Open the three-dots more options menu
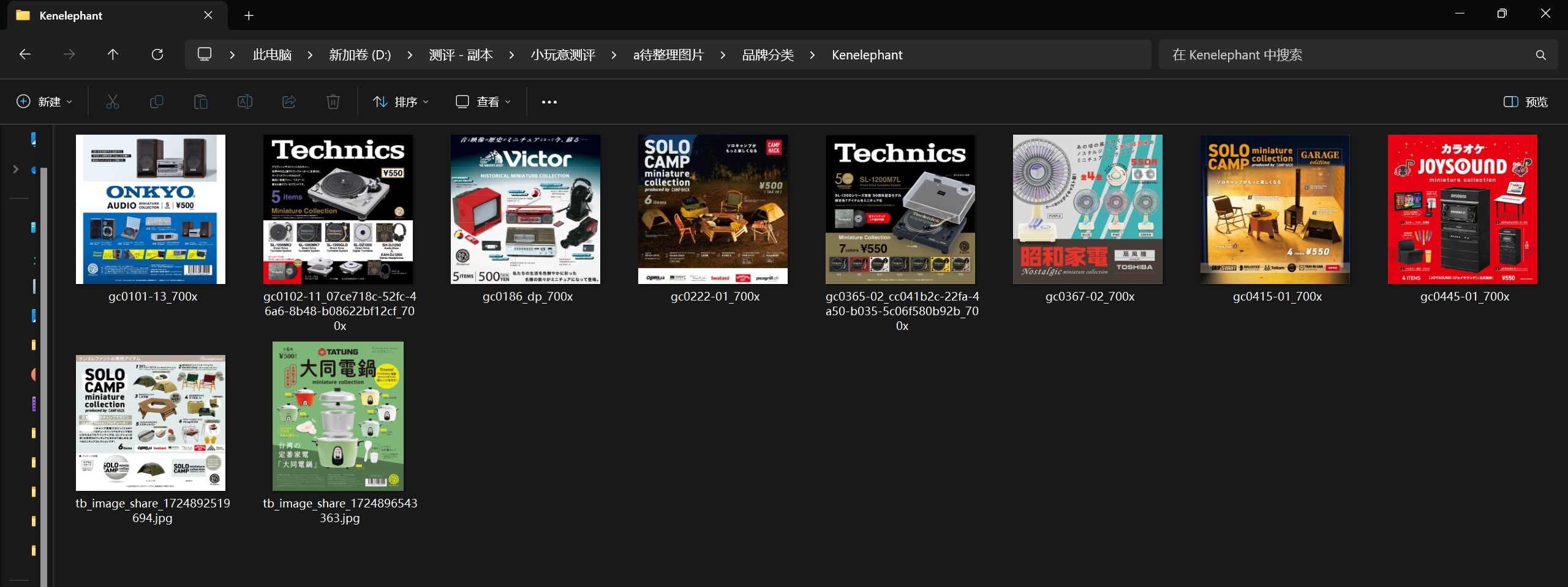The image size is (1568, 587). [549, 102]
